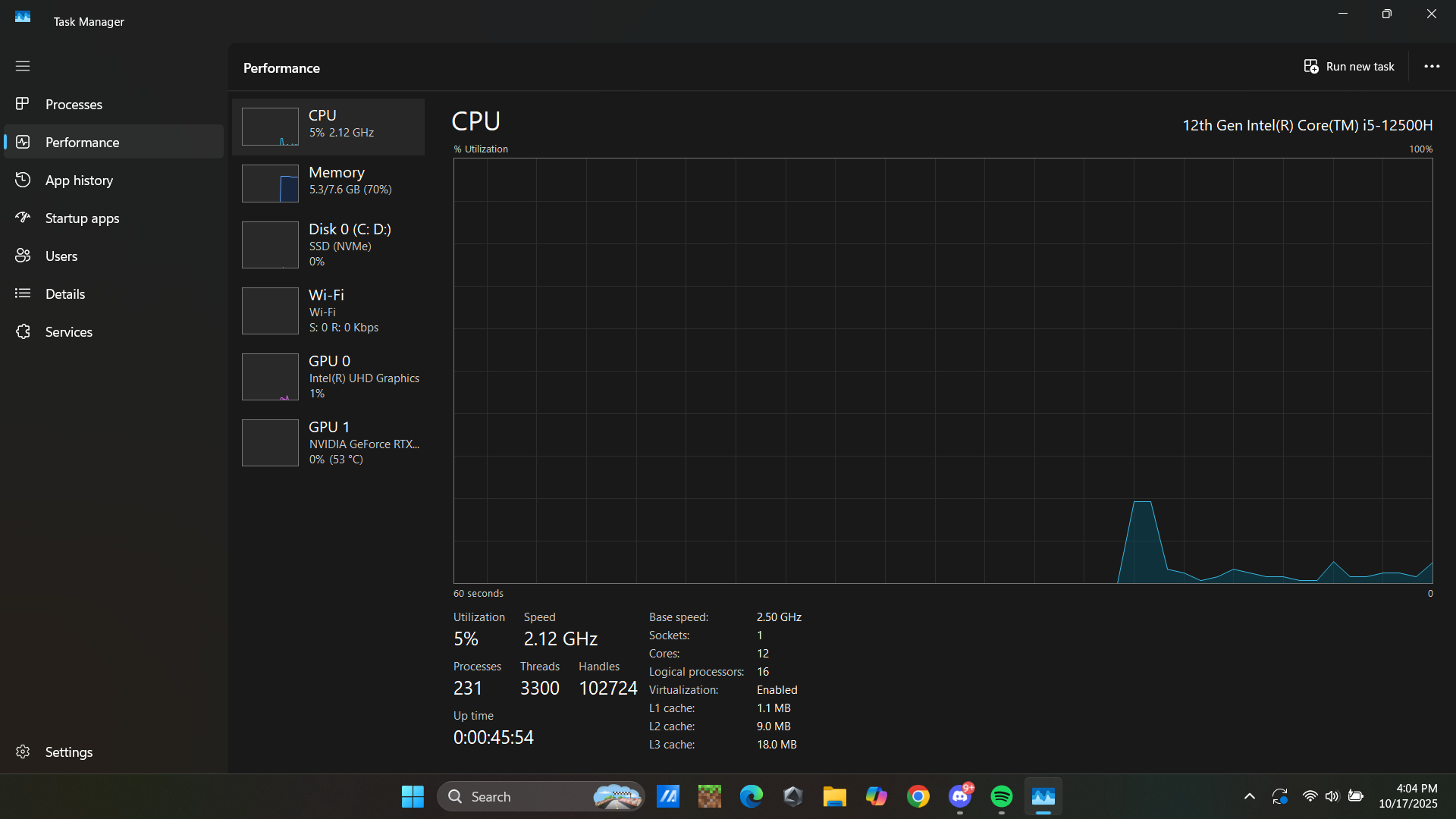Click the App history clock icon

pos(23,180)
